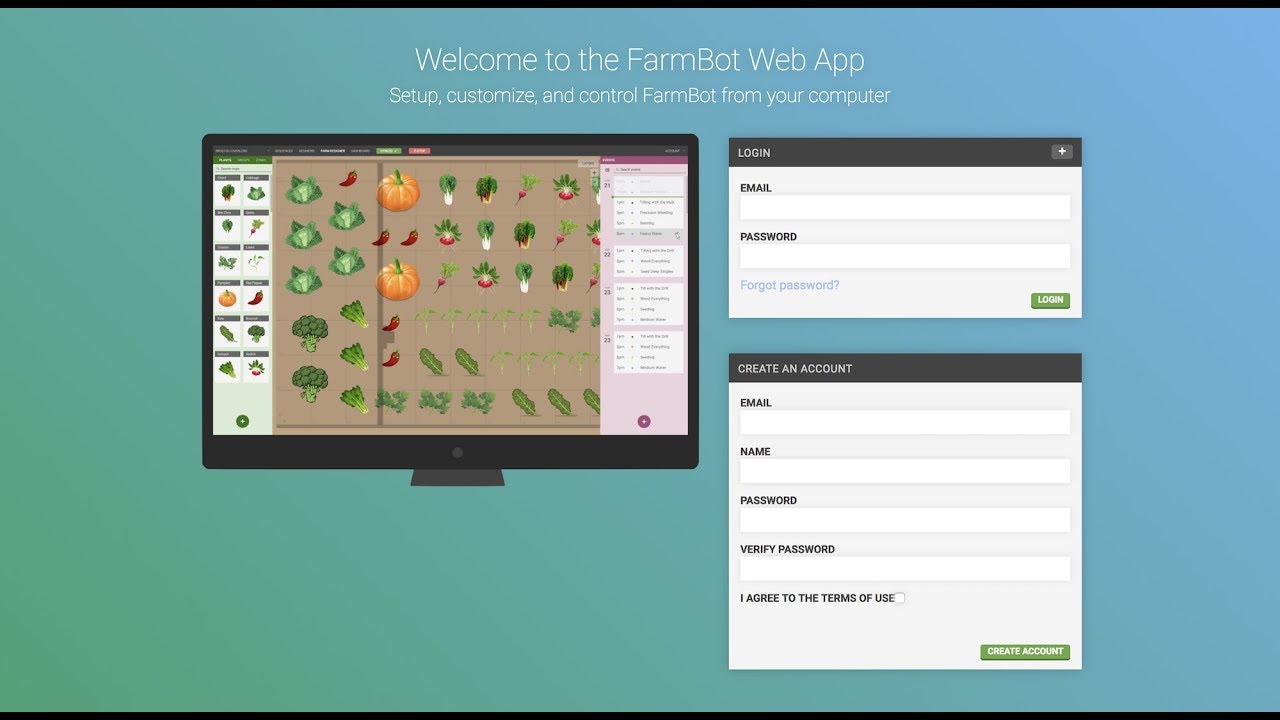Tick the agree to Terms of Use checkbox
1280x720 pixels.
[x=900, y=598]
